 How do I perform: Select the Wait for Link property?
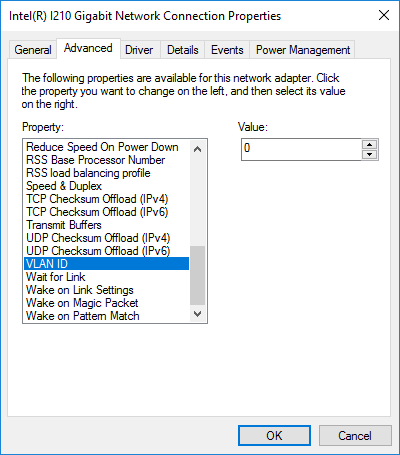[107, 277]
